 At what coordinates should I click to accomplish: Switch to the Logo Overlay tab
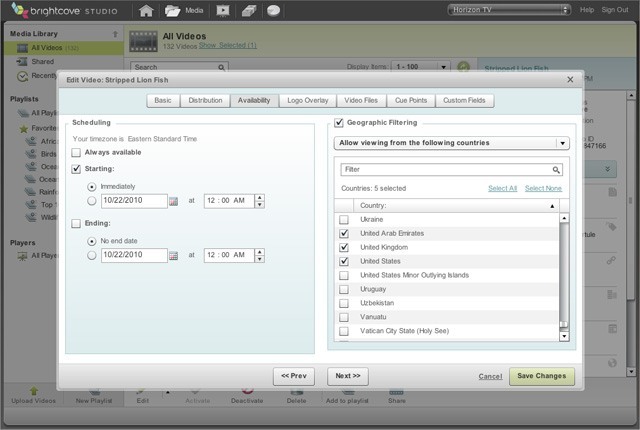point(308,100)
